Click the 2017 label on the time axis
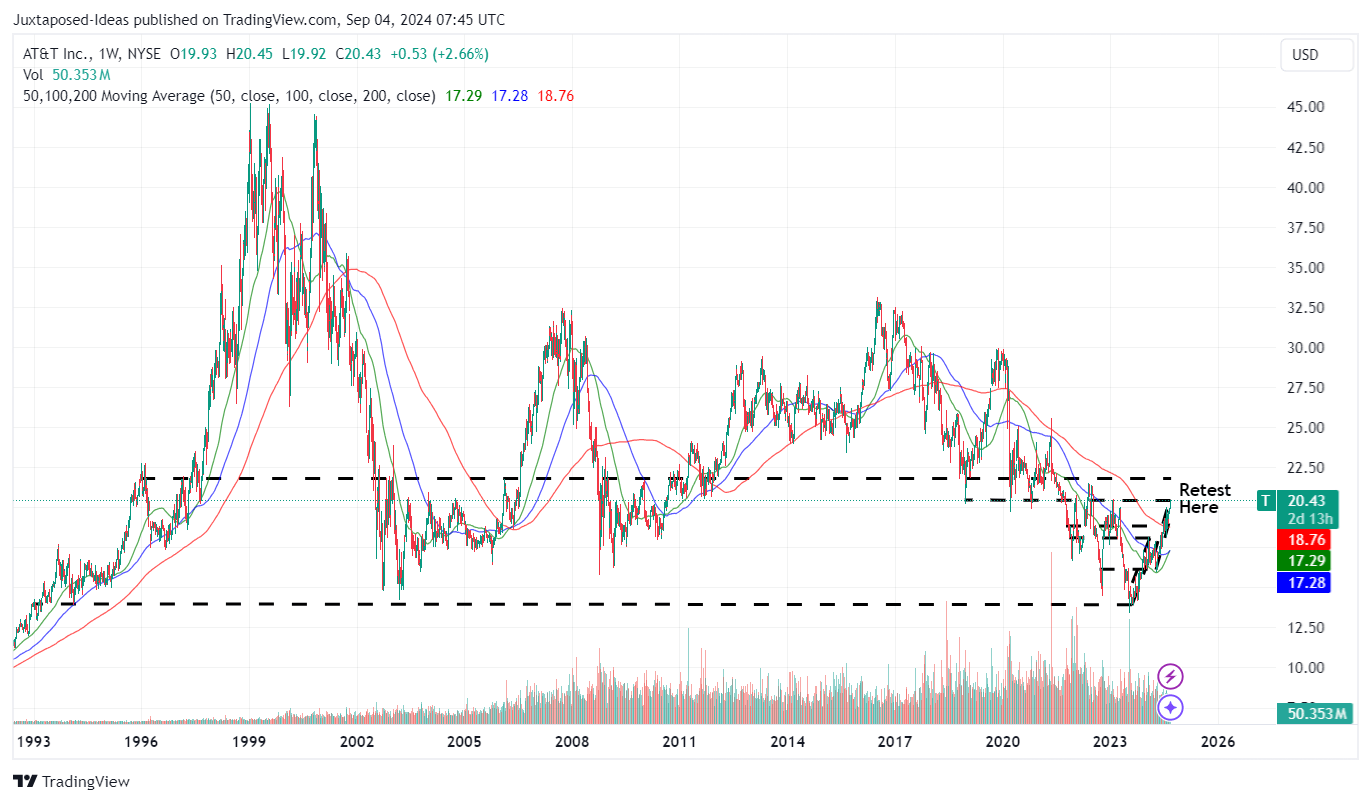The width and height of the screenshot is (1371, 803). coord(895,742)
